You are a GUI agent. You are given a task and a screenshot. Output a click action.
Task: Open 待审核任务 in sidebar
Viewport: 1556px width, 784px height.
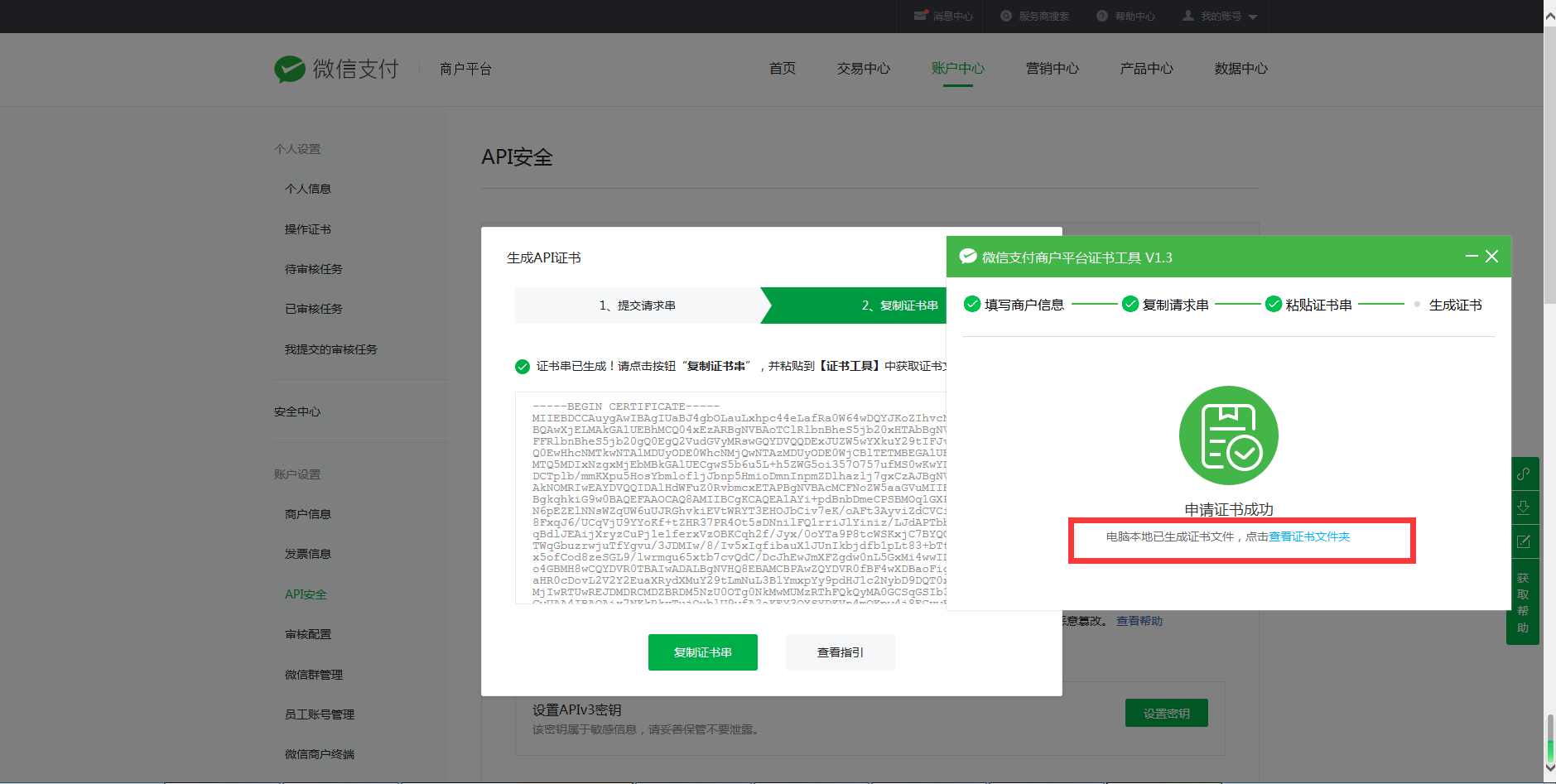point(314,269)
